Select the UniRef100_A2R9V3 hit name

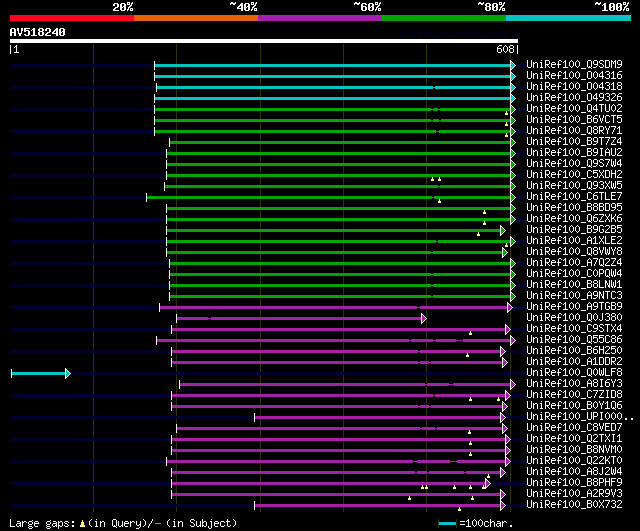click(574, 494)
